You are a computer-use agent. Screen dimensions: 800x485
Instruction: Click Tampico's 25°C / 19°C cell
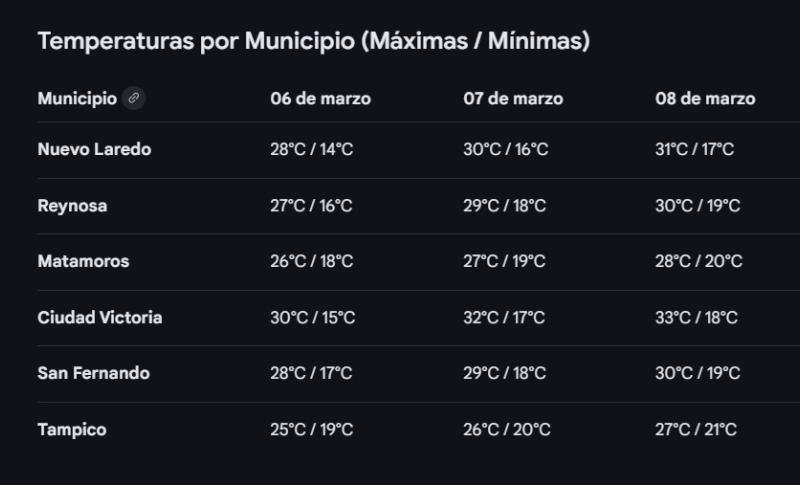point(311,430)
